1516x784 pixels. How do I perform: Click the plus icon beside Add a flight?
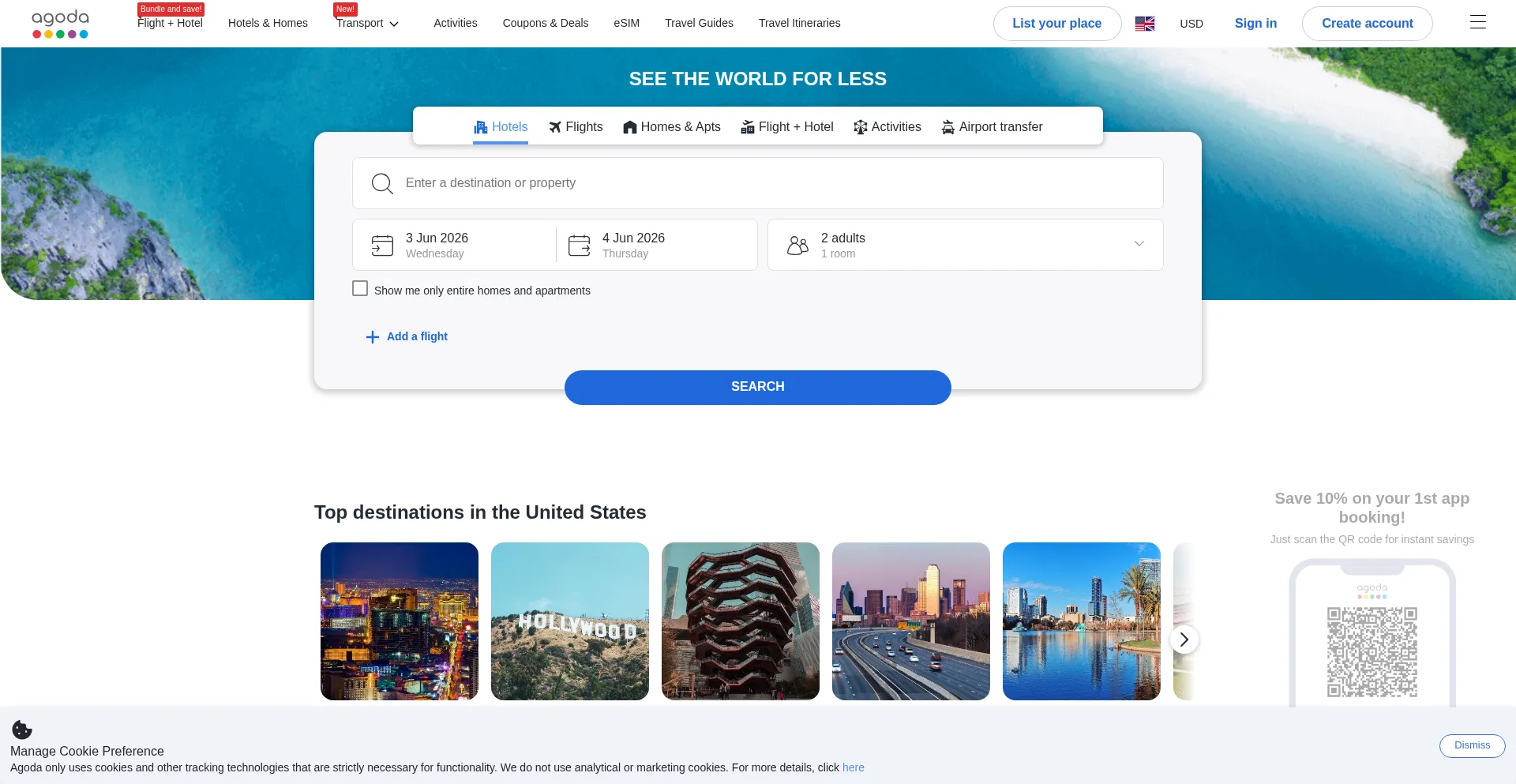[x=373, y=337]
